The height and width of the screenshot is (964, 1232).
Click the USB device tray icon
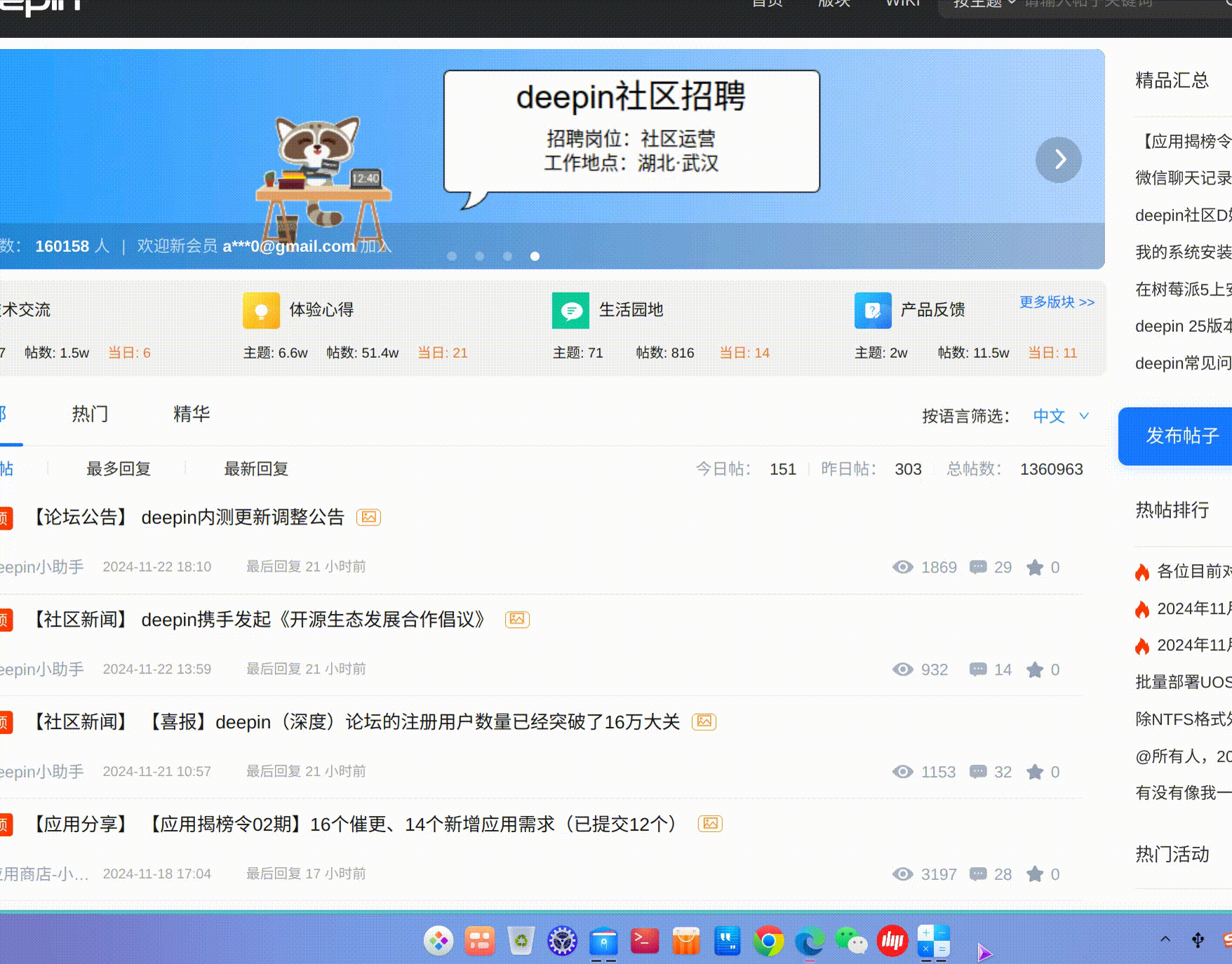tap(1198, 940)
